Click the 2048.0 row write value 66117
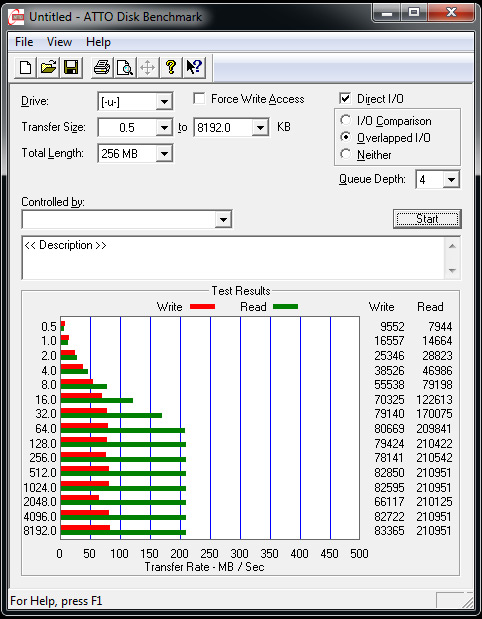Image resolution: width=482 pixels, height=619 pixels. tap(389, 502)
